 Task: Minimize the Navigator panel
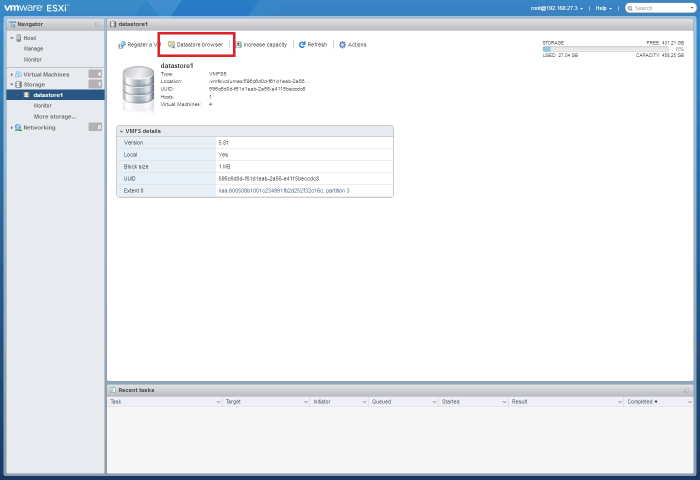(x=97, y=25)
